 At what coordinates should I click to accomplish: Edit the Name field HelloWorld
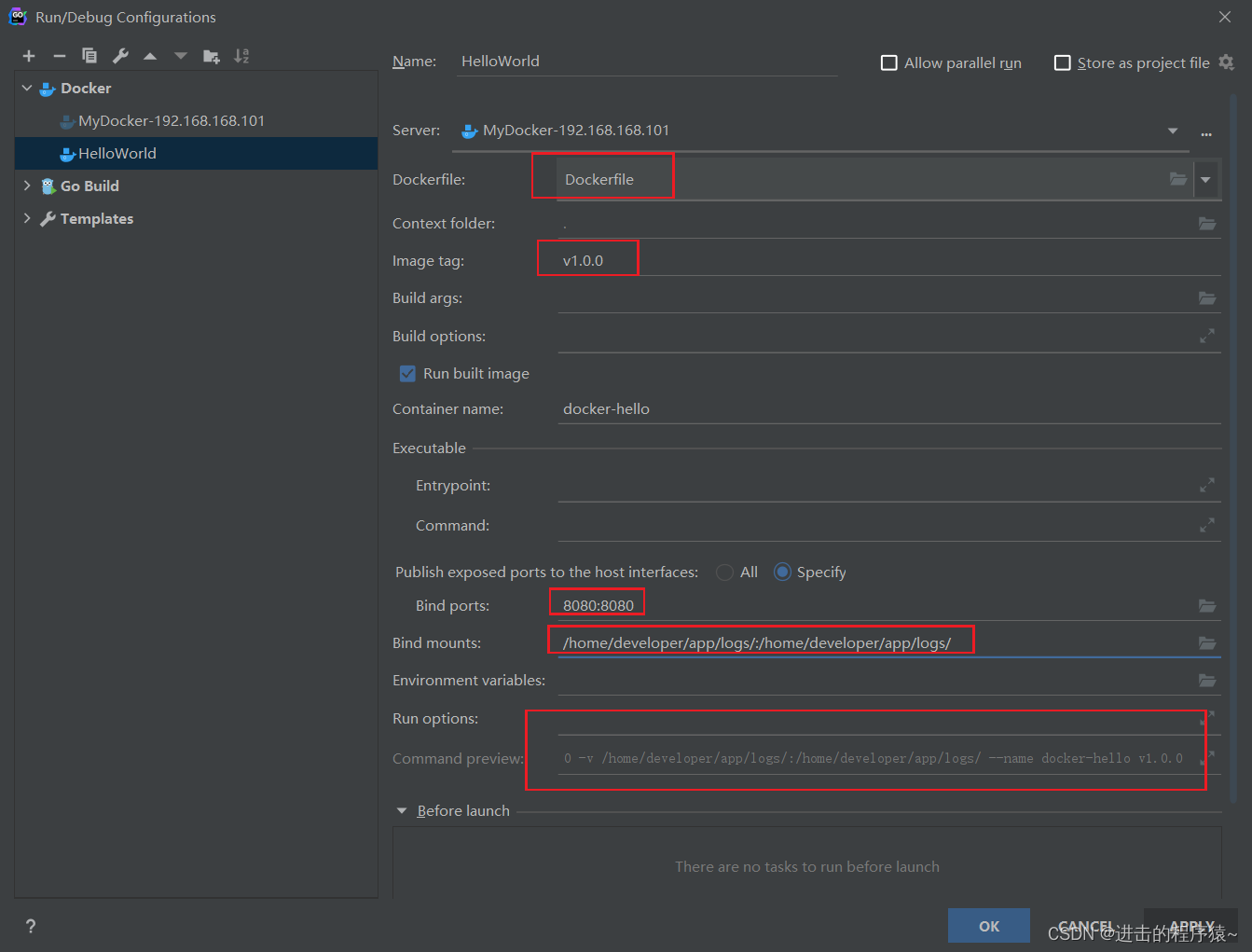click(x=647, y=62)
